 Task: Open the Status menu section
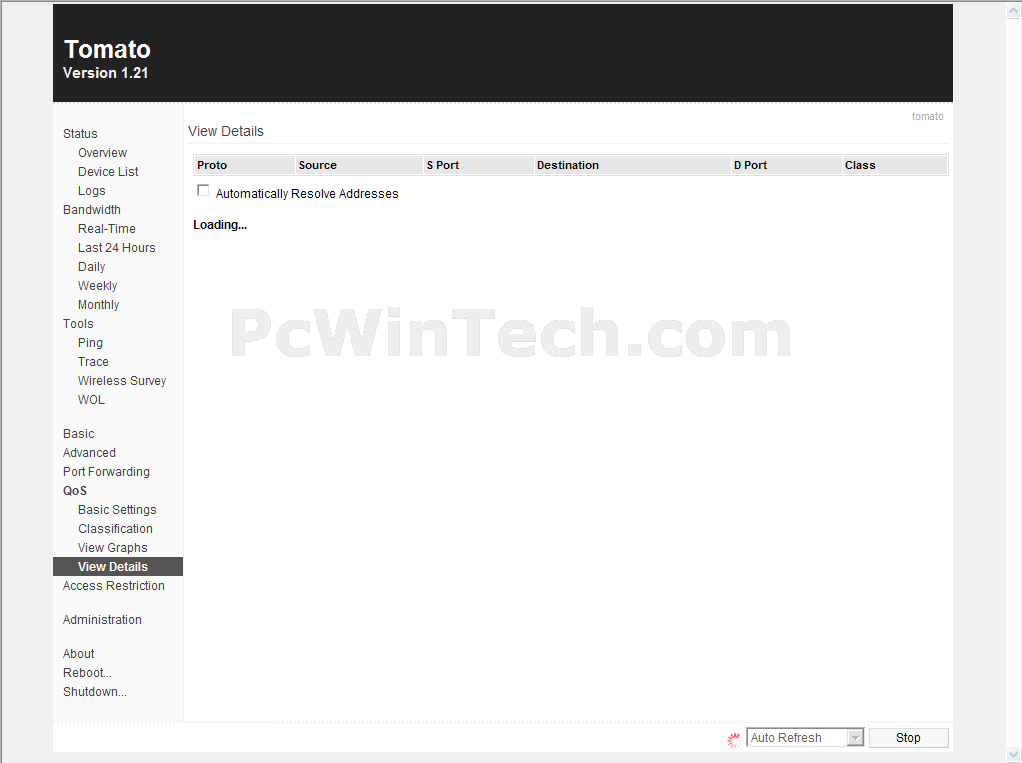tap(80, 134)
